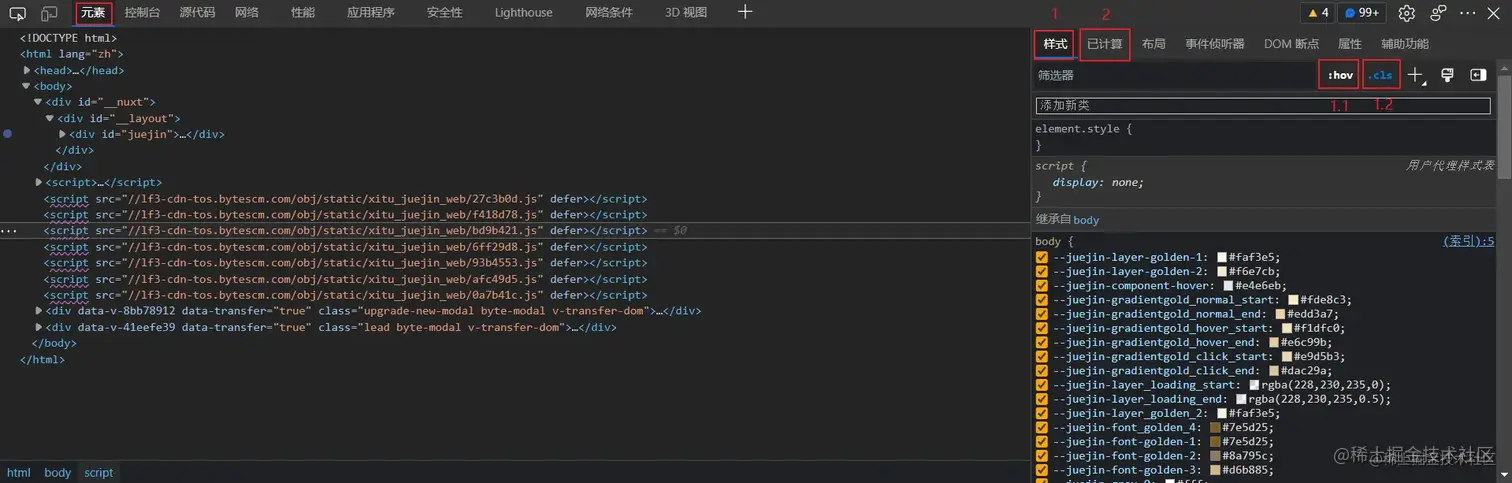
Task: Uncheck --juejin-layer-golden-2 property
Action: 1042,271
